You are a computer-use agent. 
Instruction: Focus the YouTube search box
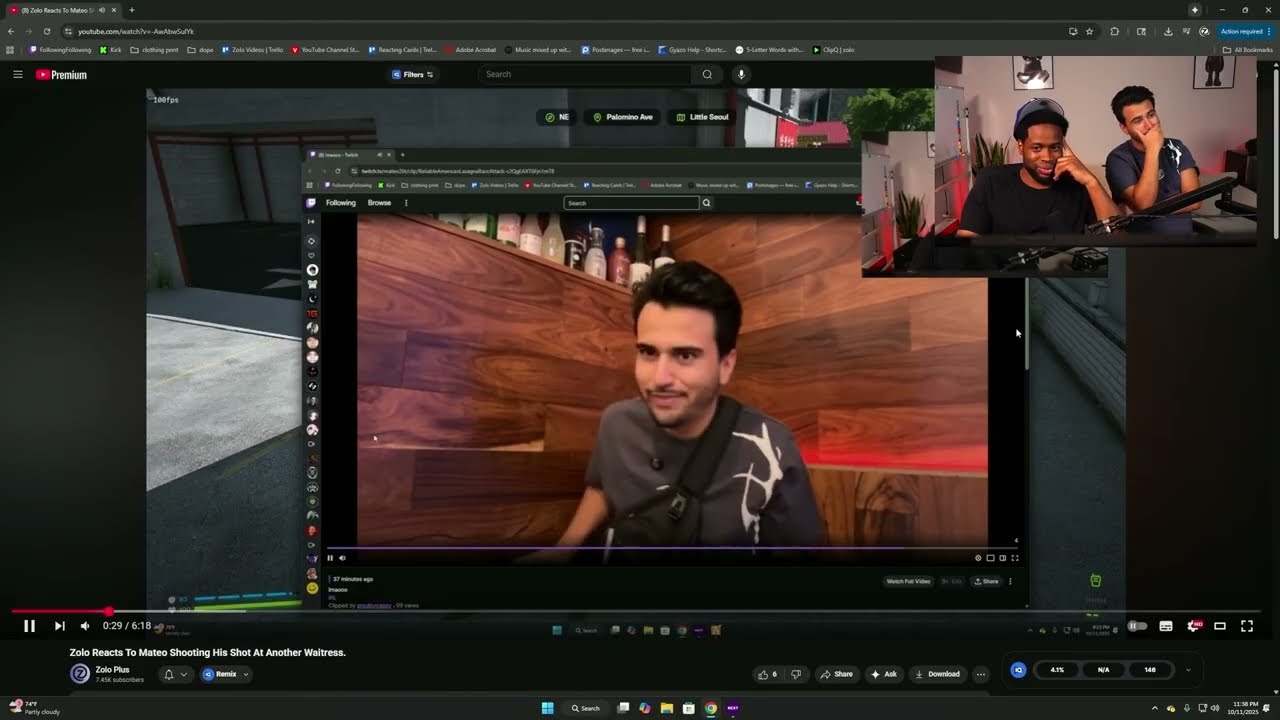585,74
